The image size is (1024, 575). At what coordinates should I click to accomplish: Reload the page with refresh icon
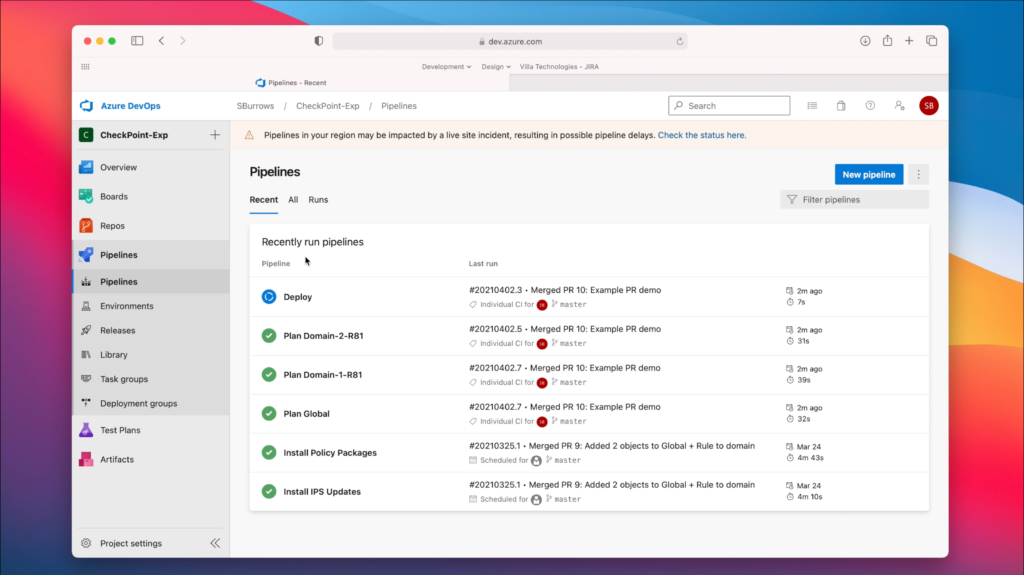point(680,41)
